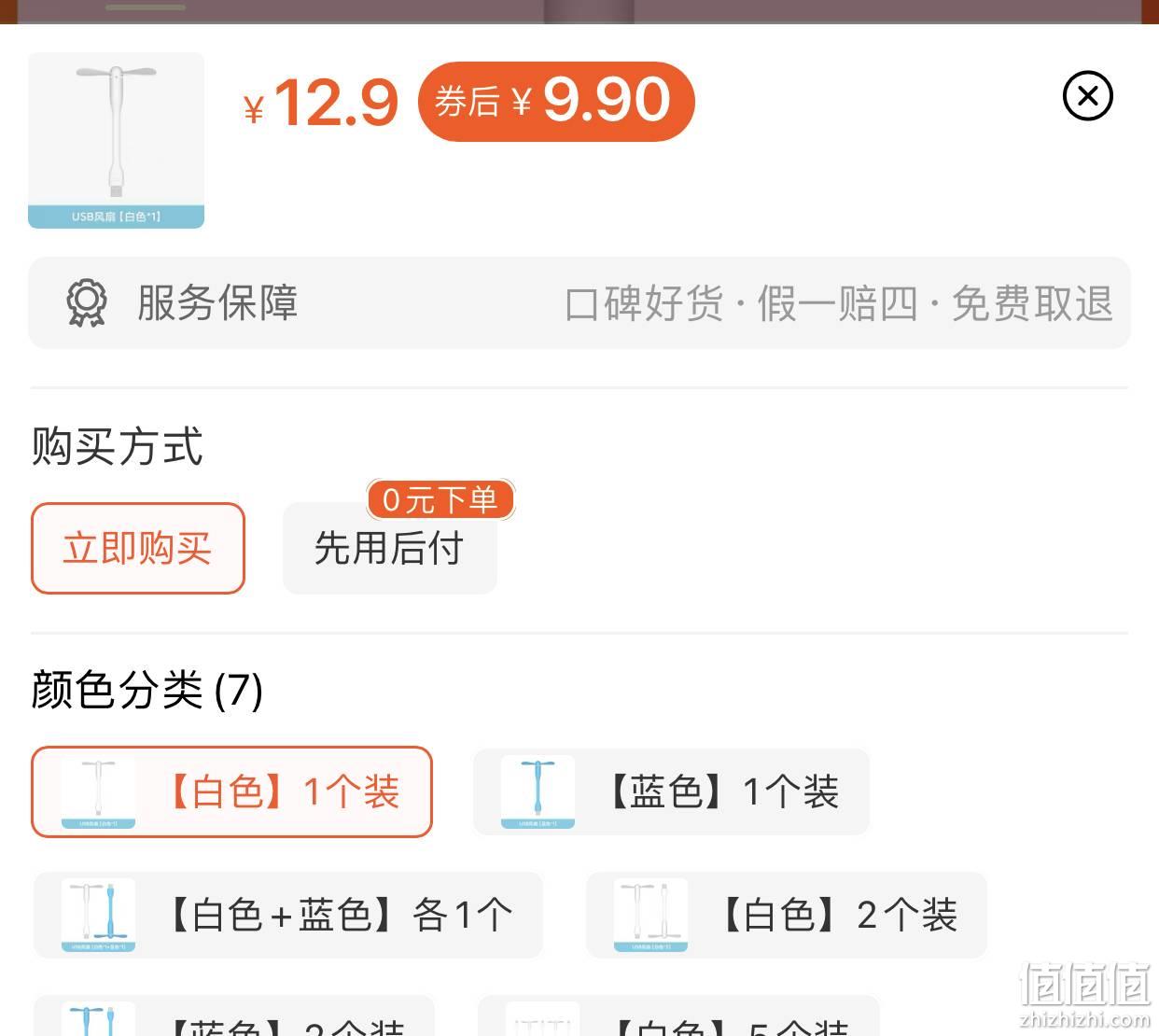Viewport: 1159px width, 1036px height.
Task: Choose 【白色】1个装 option
Action: click(x=231, y=791)
